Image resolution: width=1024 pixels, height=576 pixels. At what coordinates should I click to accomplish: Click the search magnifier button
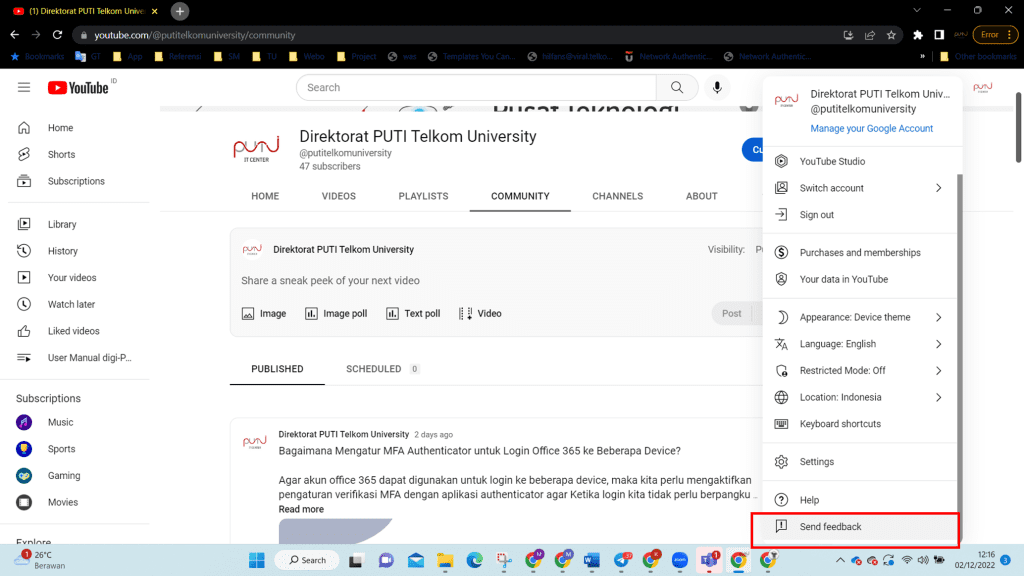pos(677,88)
